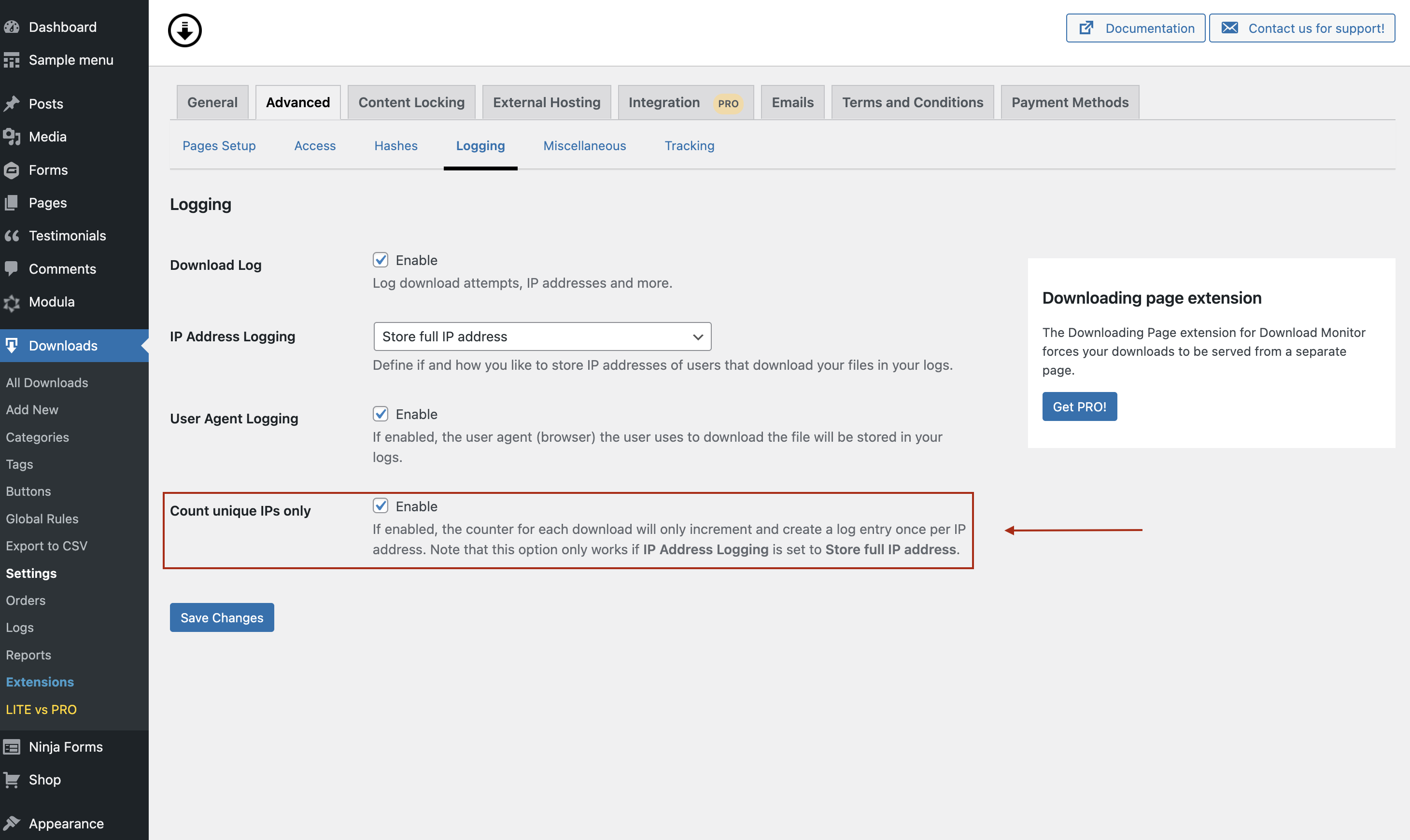
Task: Open Terms and Conditions tab
Action: pyautogui.click(x=913, y=102)
